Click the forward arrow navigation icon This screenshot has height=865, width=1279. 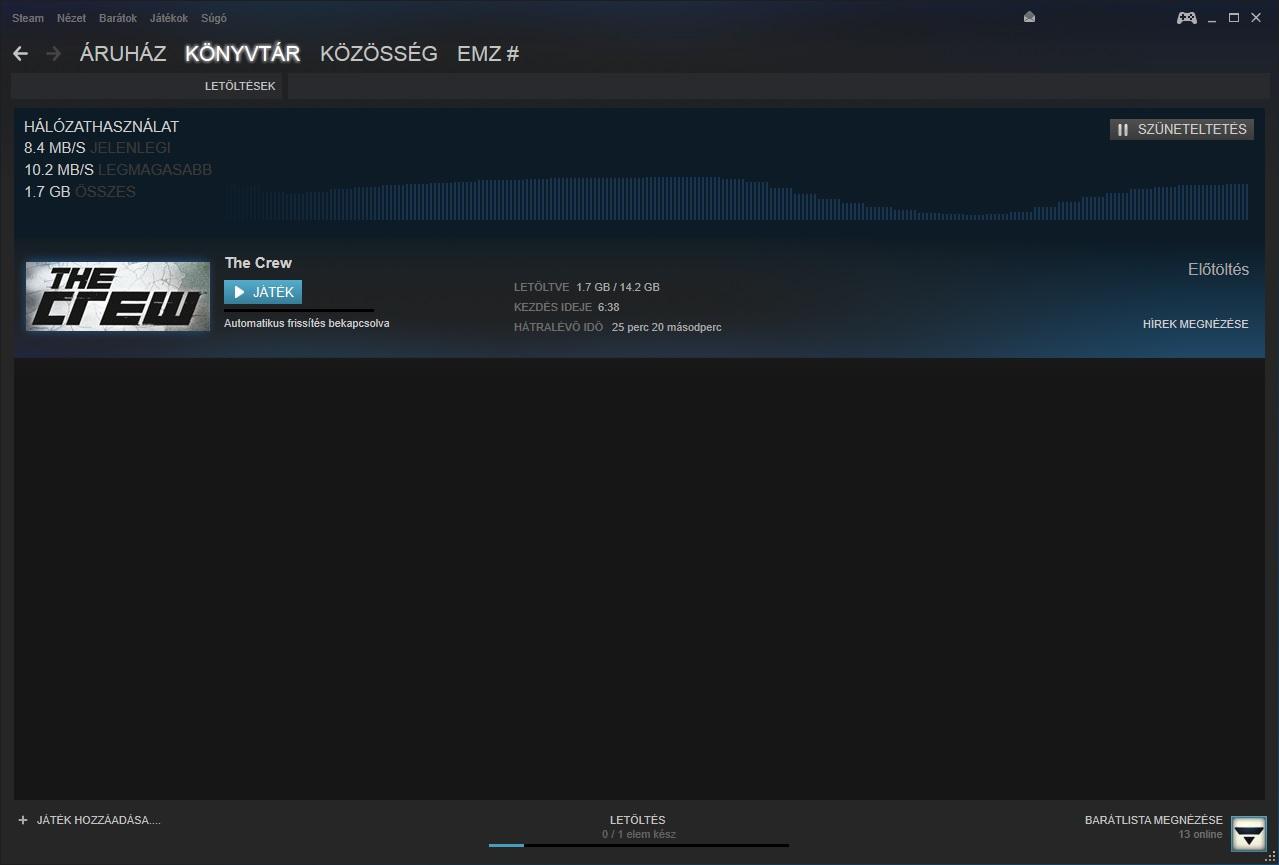tap(54, 54)
